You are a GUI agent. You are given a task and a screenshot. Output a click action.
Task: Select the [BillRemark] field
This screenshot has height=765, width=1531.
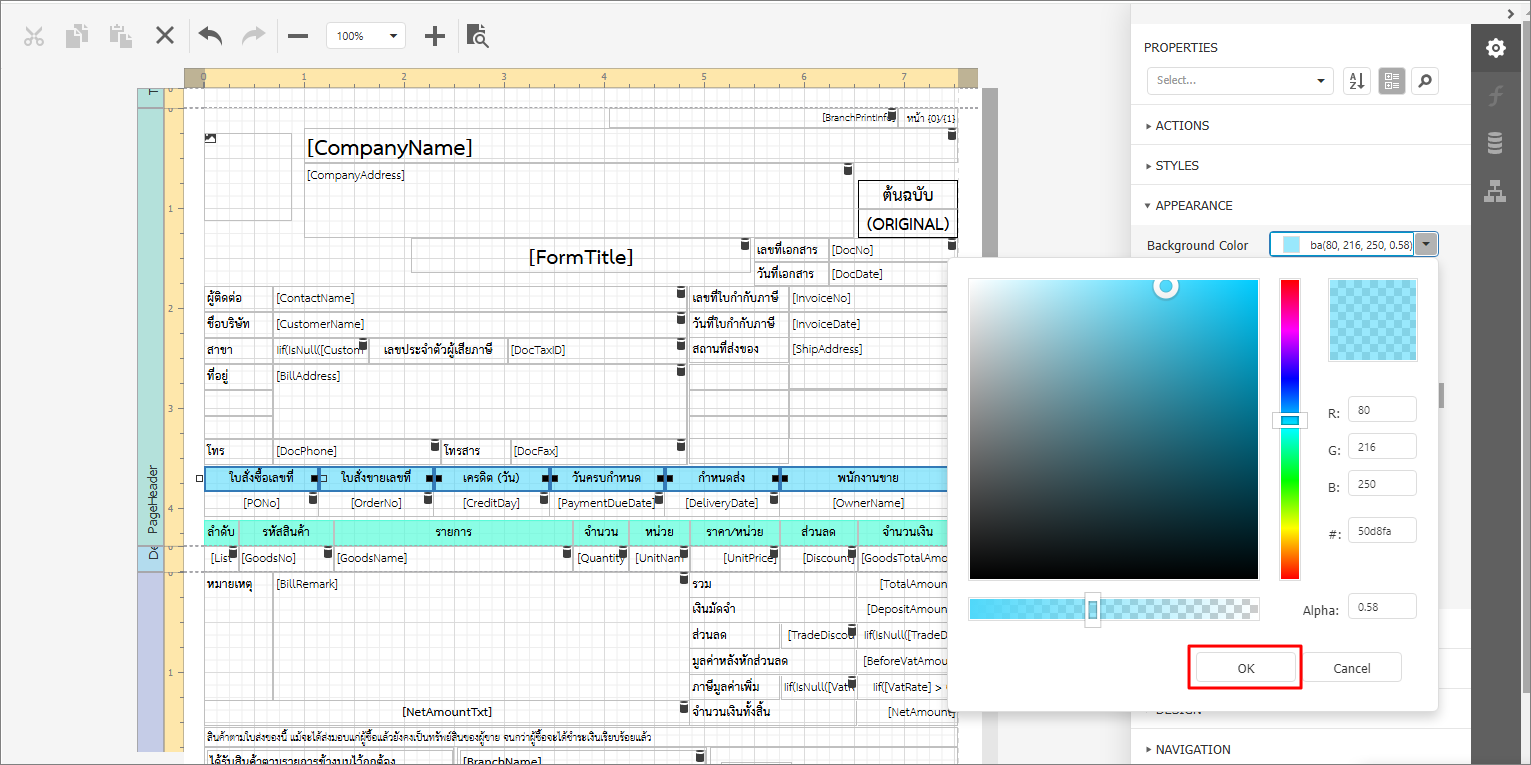479,637
